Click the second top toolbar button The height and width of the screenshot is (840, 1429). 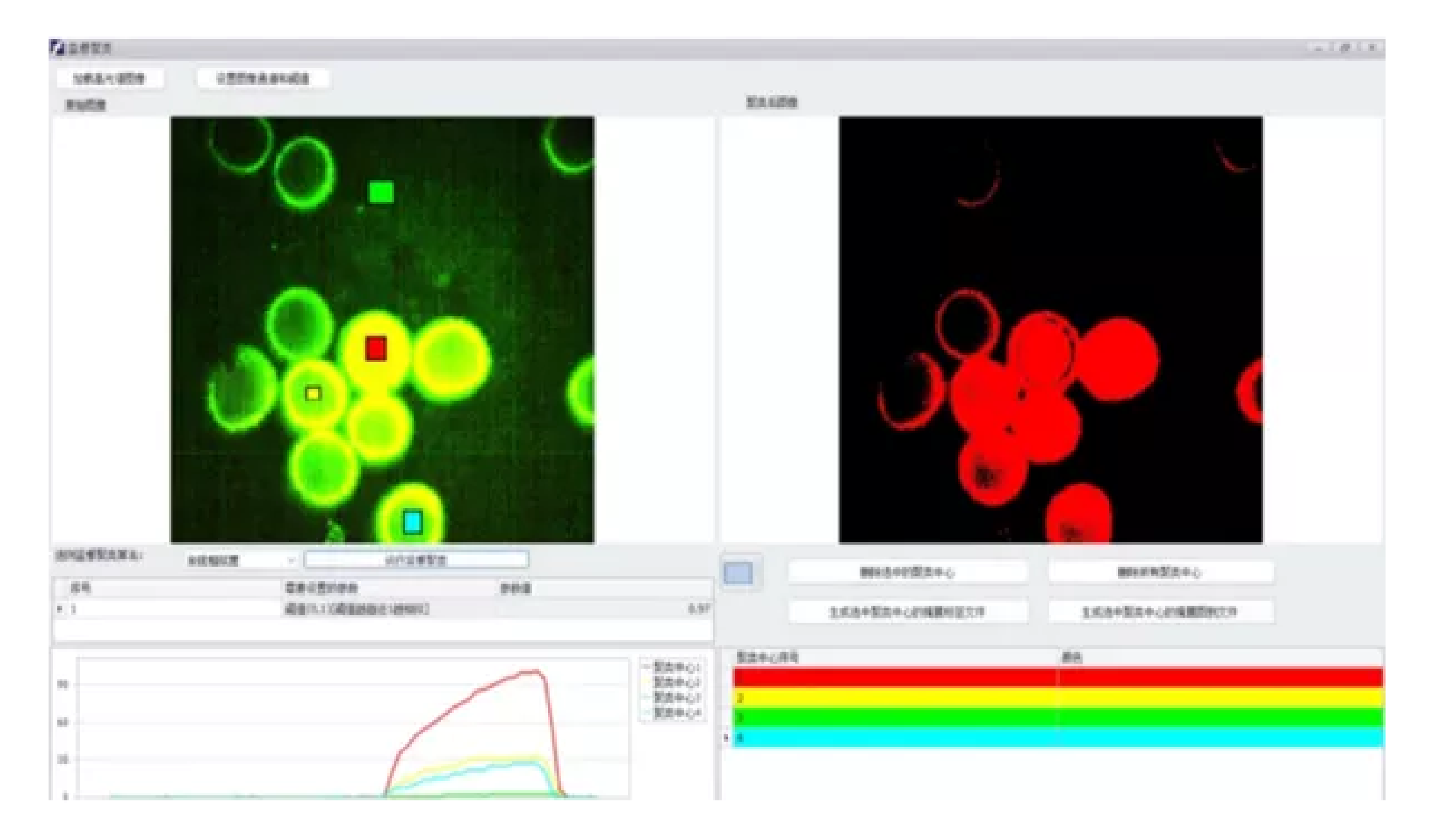[263, 79]
